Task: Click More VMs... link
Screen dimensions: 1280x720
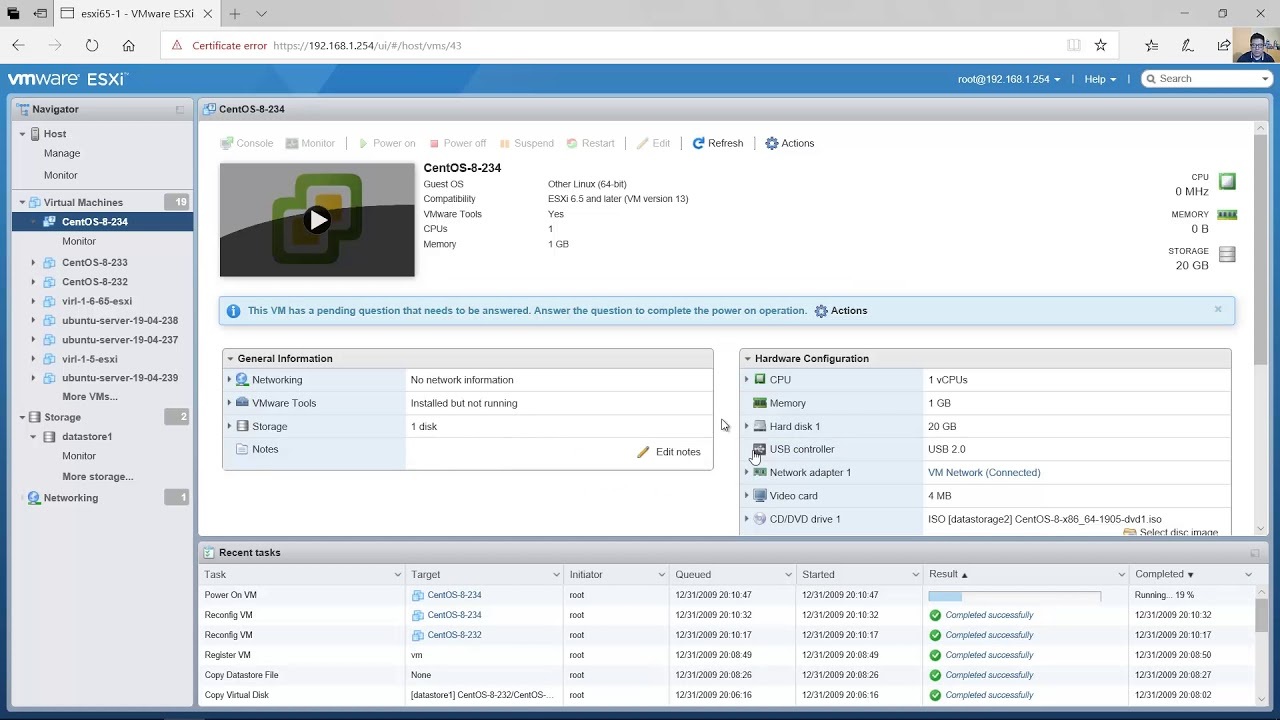Action: (x=90, y=397)
